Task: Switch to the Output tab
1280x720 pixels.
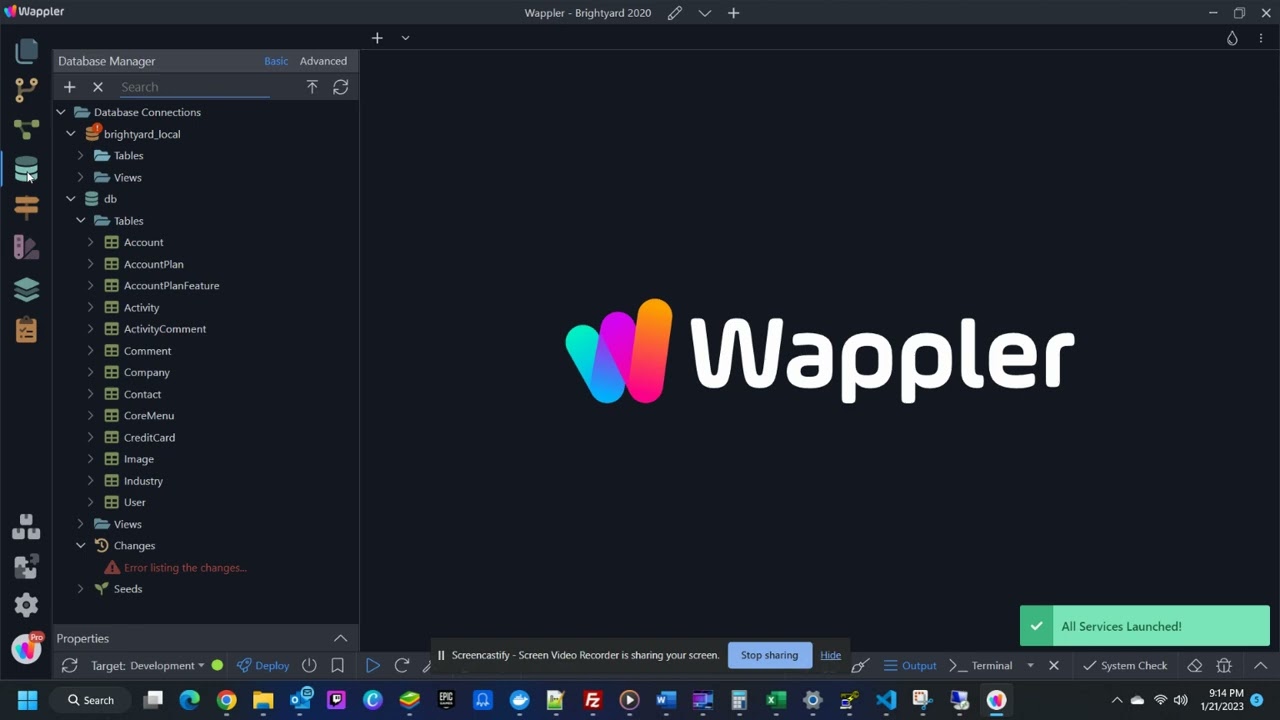Action: (910, 666)
